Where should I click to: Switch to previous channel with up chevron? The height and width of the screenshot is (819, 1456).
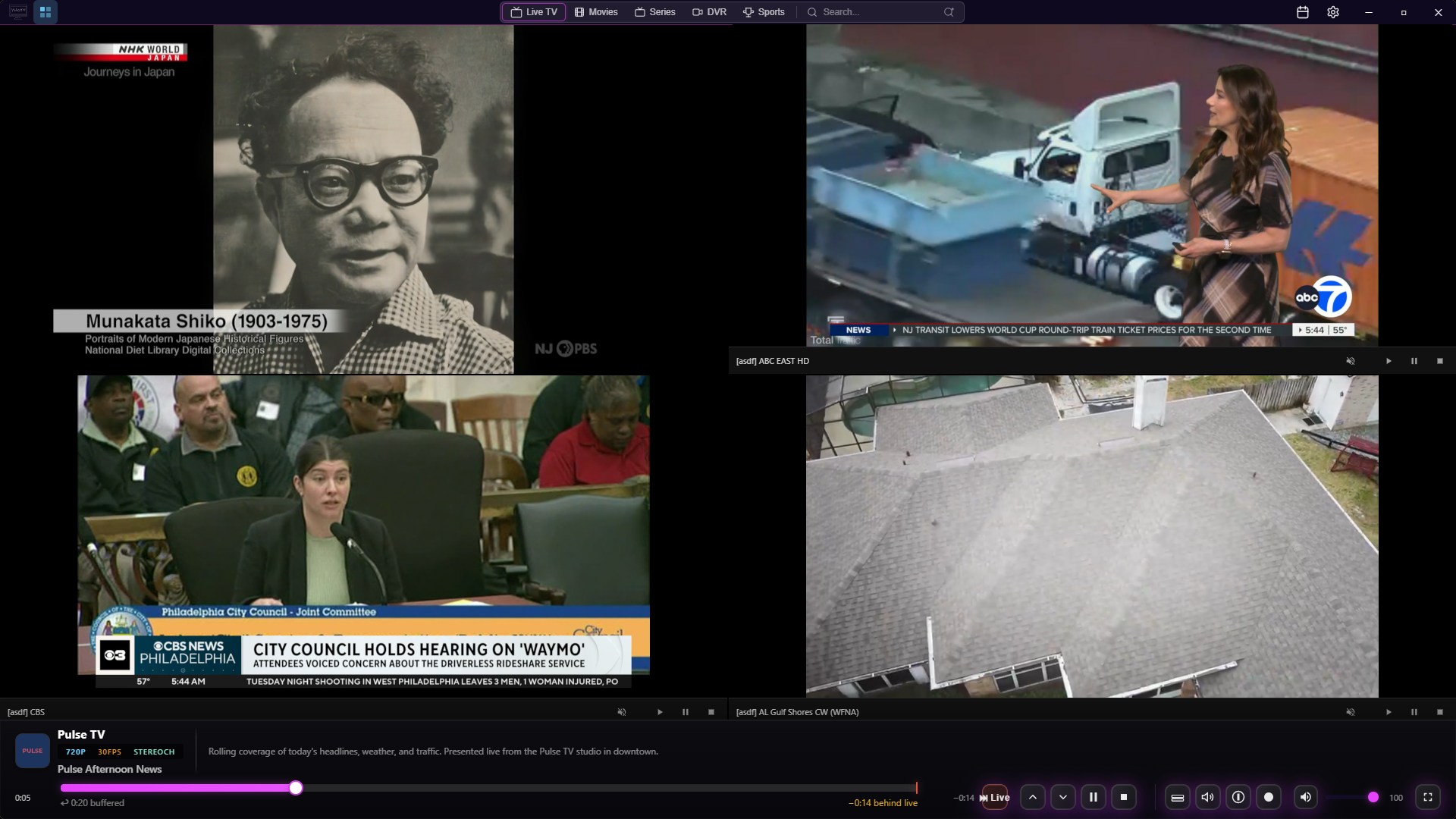pos(1033,797)
